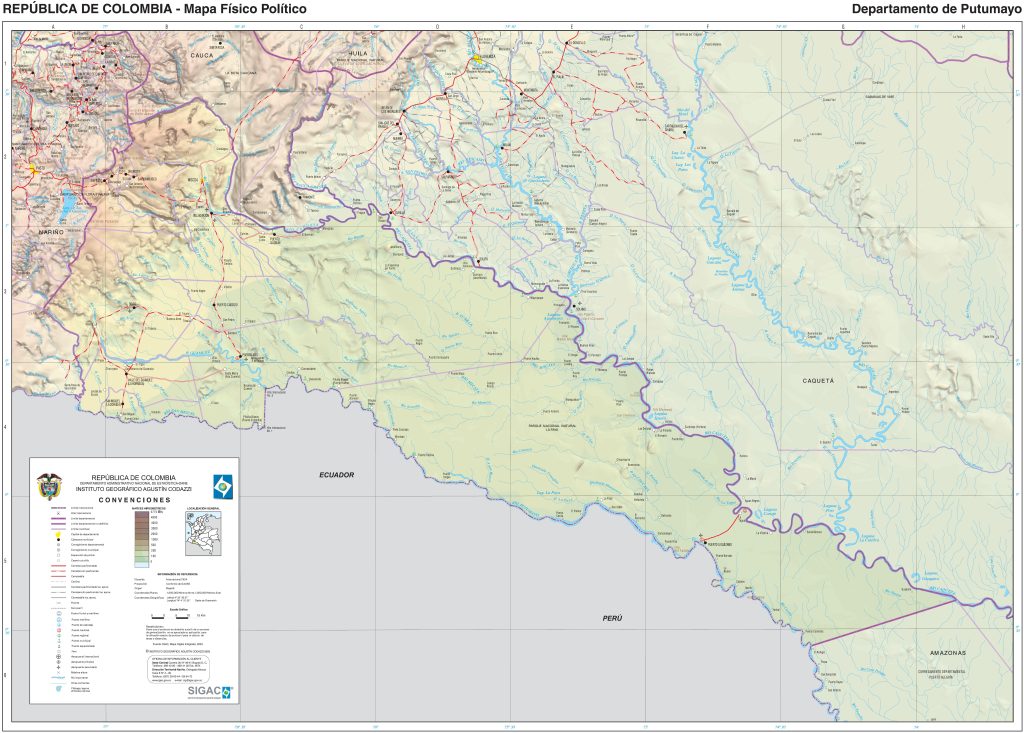Click the Colombian coat of arms emblem
Image resolution: width=1024 pixels, height=733 pixels.
coord(48,485)
